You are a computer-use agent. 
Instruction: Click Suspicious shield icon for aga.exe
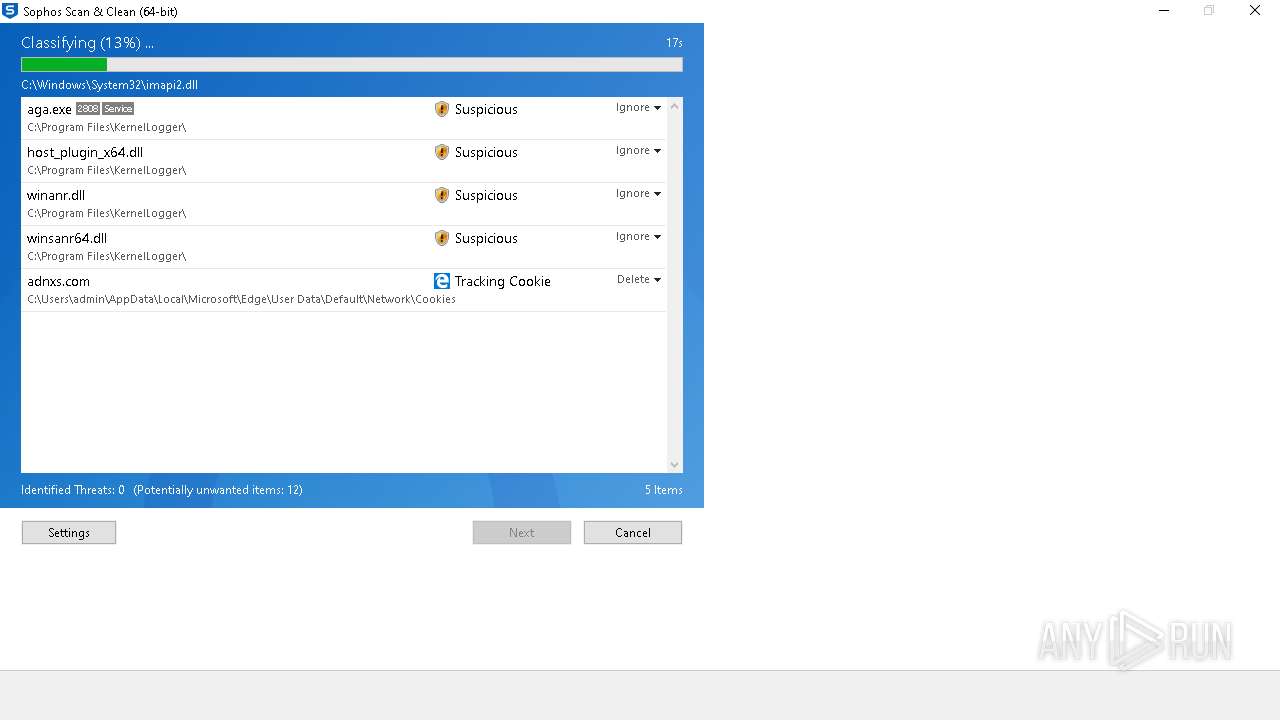[x=442, y=109]
